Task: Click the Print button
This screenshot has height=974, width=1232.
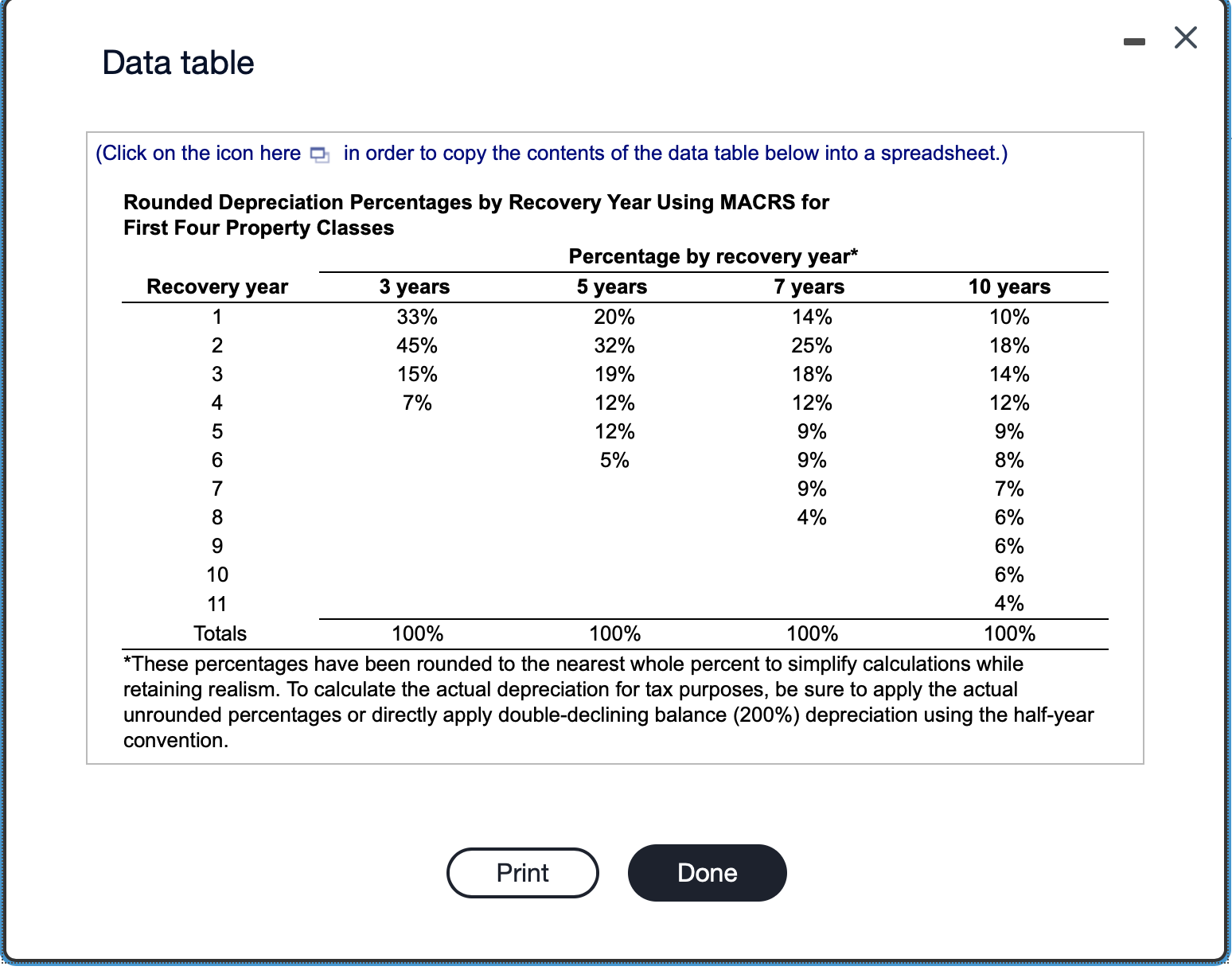Action: pos(521,872)
